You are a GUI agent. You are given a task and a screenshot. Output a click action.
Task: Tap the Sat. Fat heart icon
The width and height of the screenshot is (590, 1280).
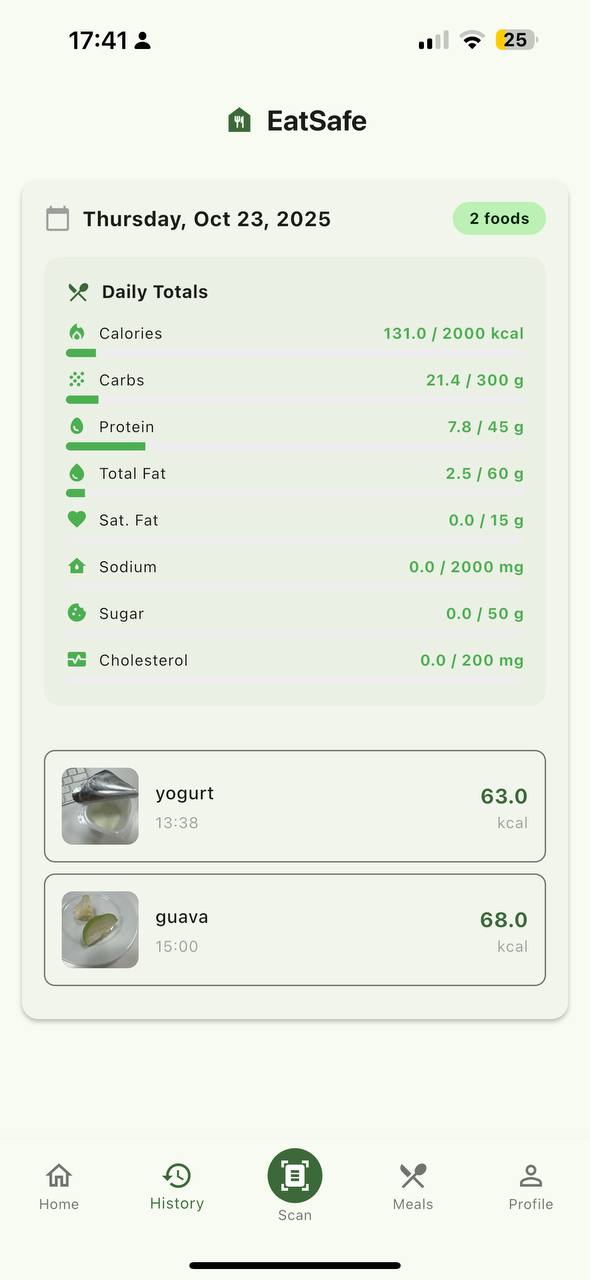tap(78, 520)
